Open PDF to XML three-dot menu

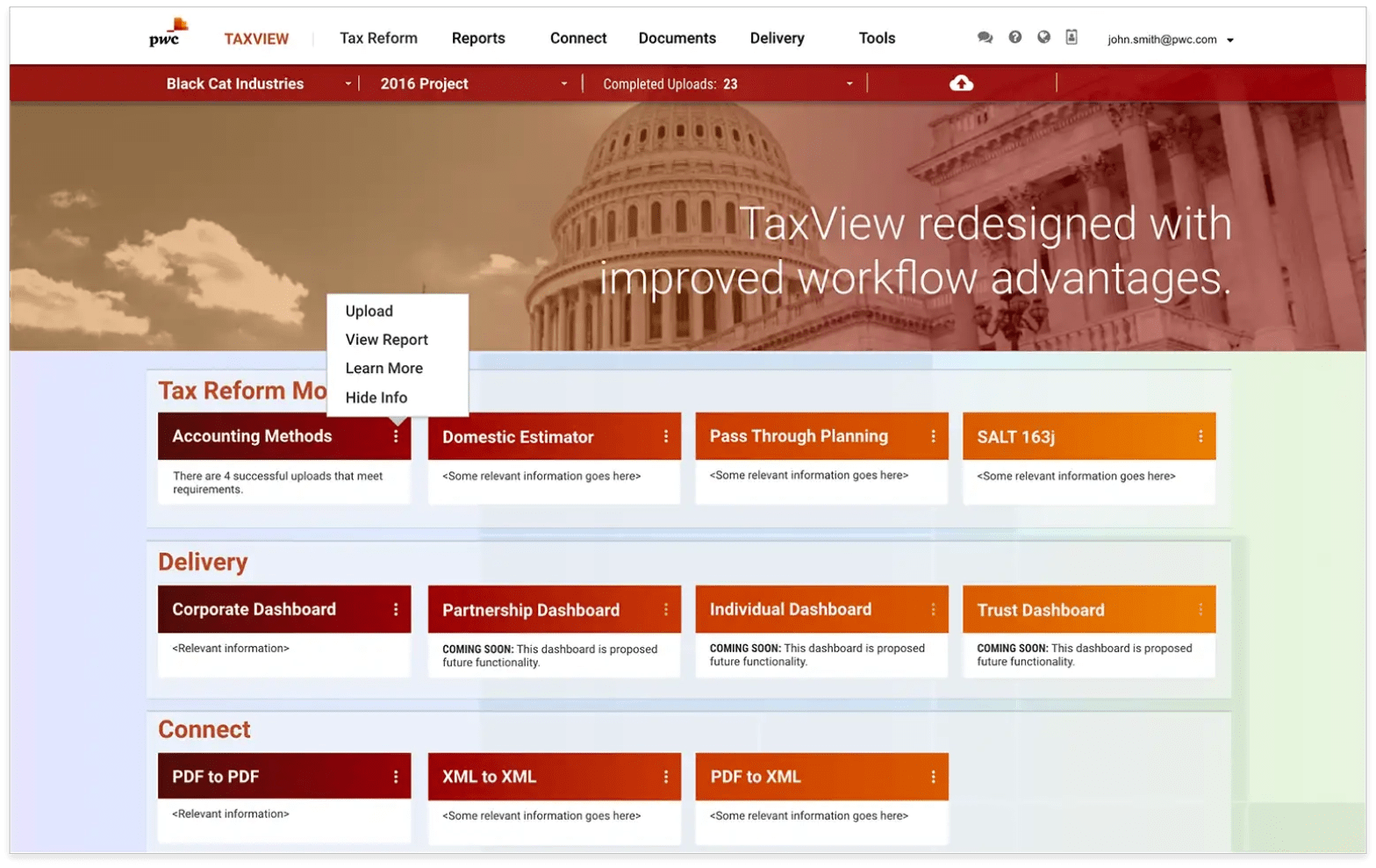[933, 777]
